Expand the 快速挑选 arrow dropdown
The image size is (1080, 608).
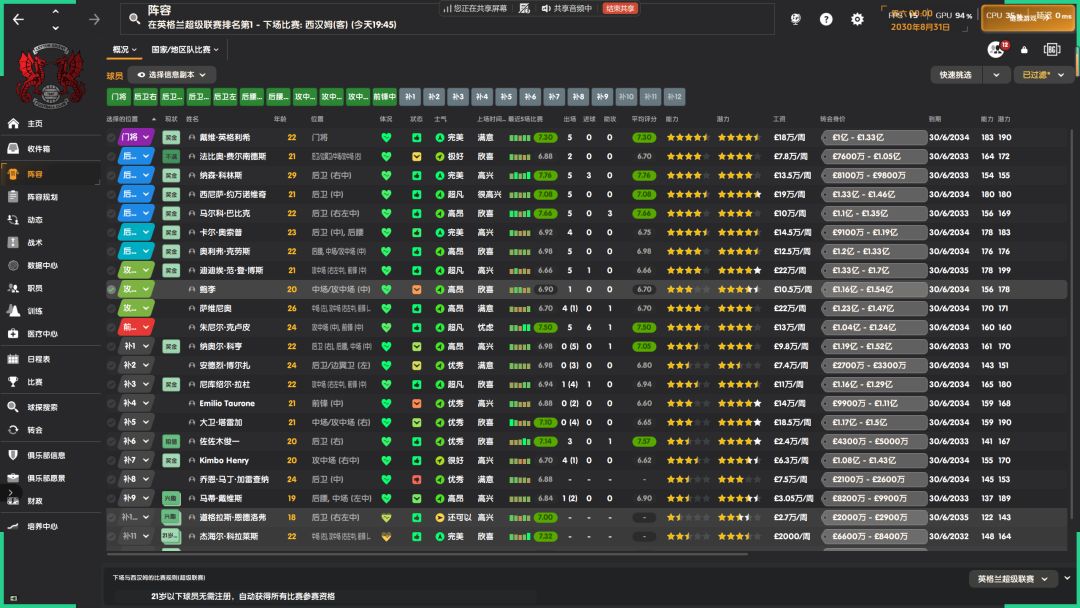996,74
